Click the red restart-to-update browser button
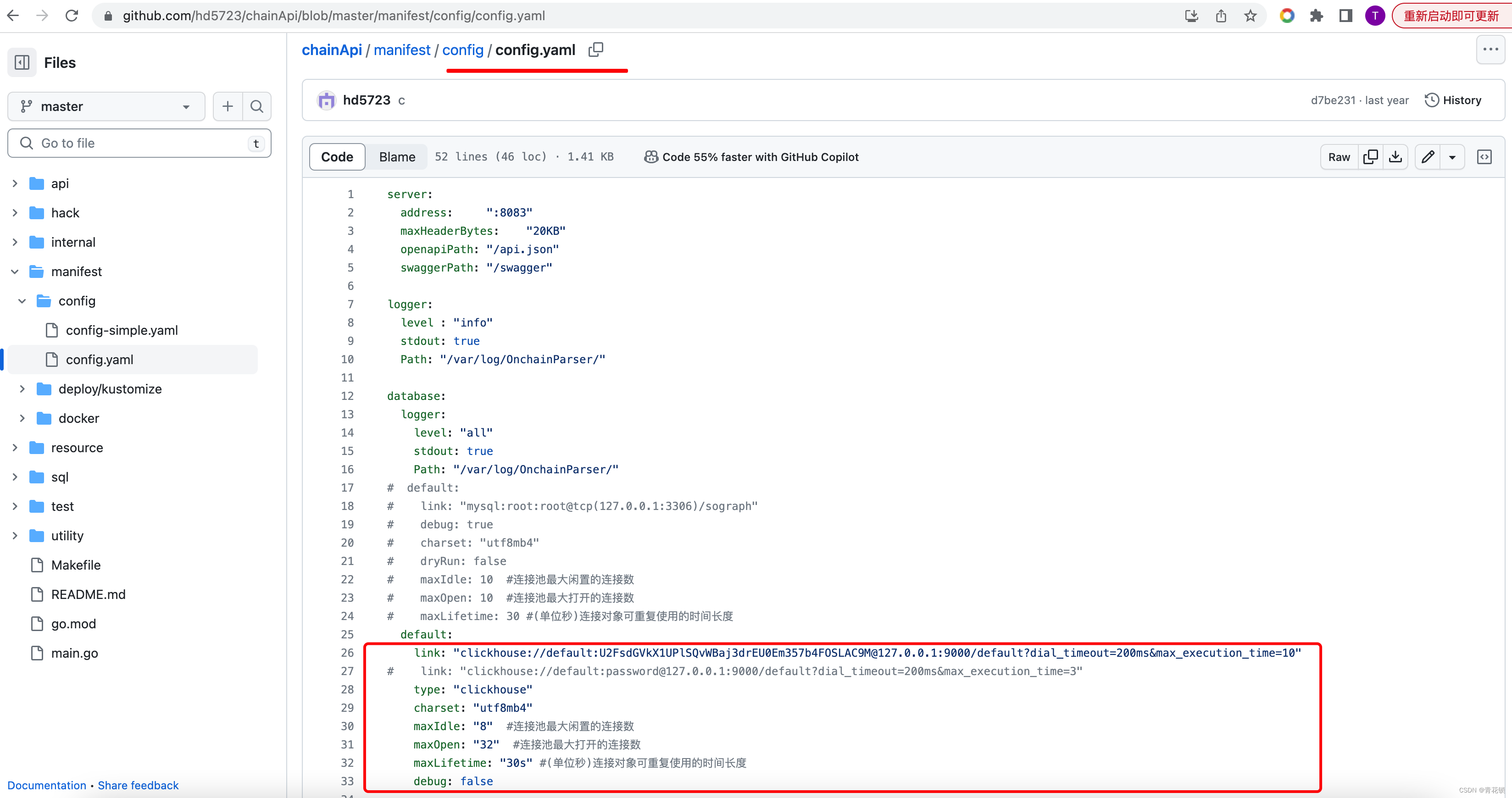The image size is (1512, 798). tap(1451, 16)
